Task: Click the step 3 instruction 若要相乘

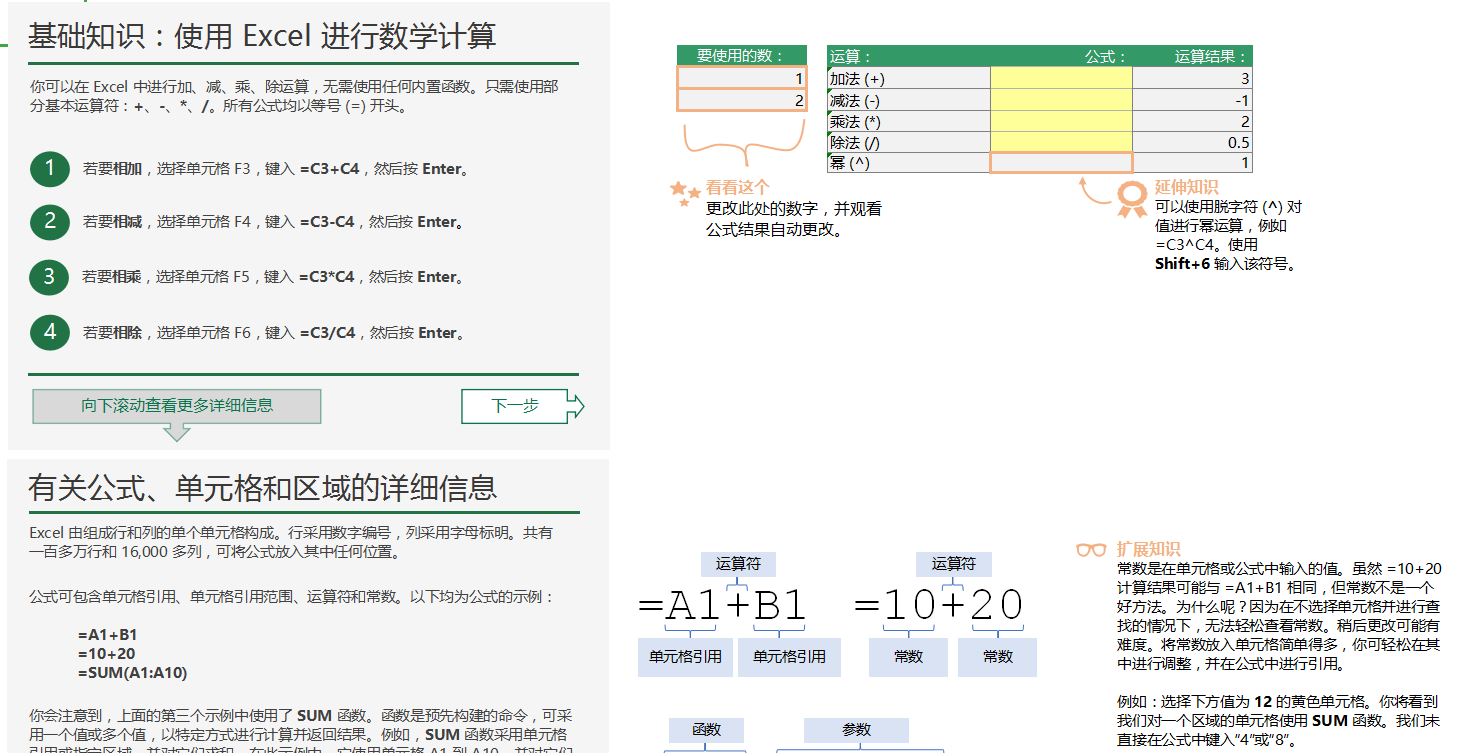Action: (x=275, y=277)
